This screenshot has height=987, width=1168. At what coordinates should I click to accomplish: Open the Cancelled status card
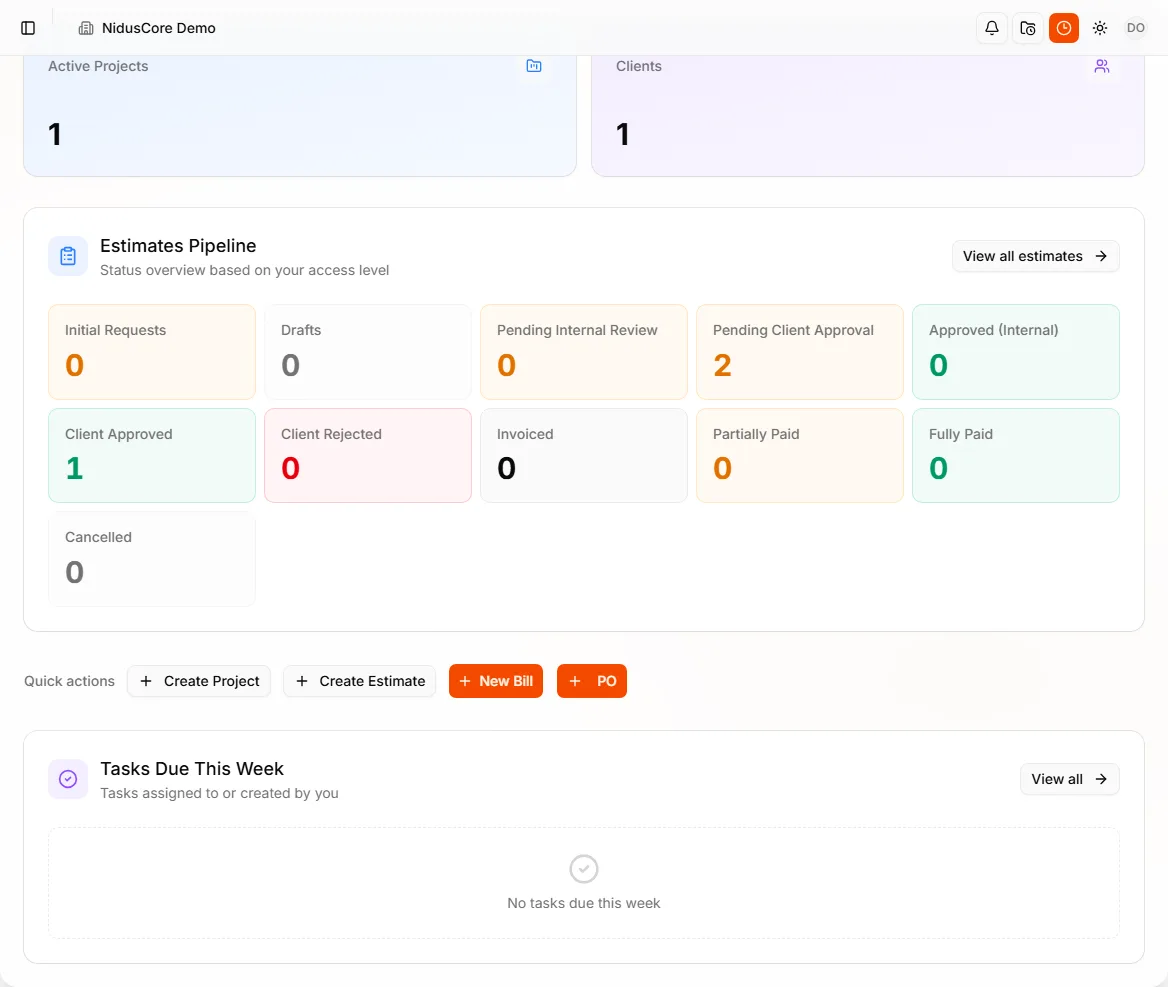tap(152, 559)
